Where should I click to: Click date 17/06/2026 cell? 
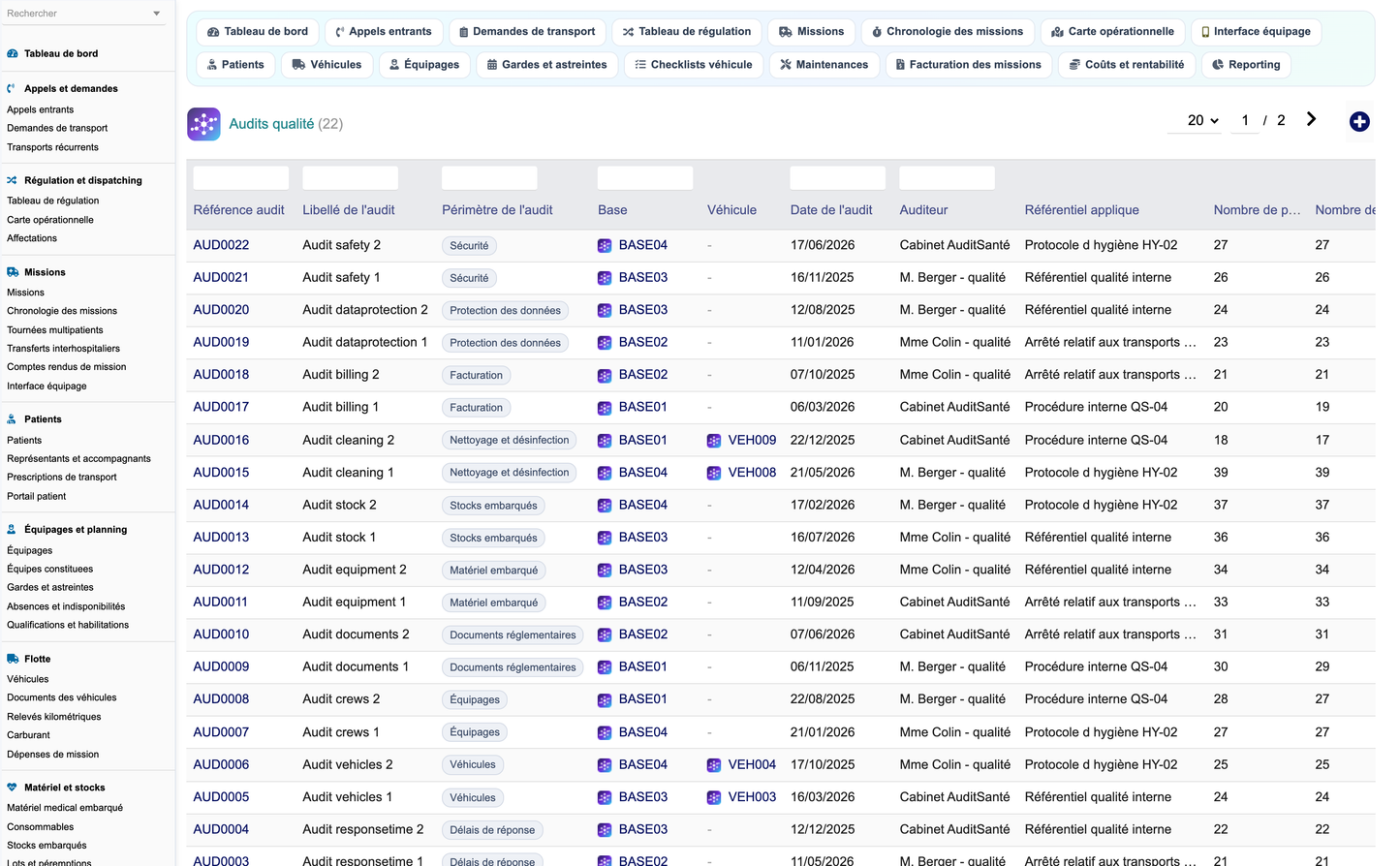823,245
